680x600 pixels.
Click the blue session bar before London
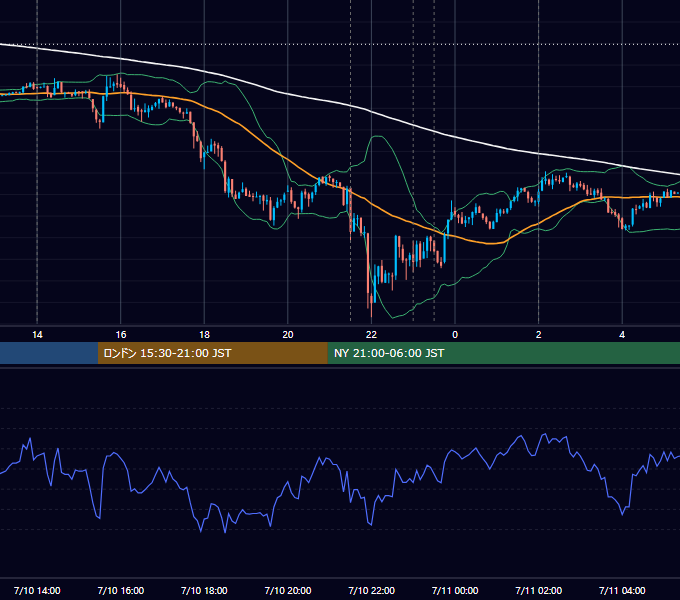click(49, 353)
